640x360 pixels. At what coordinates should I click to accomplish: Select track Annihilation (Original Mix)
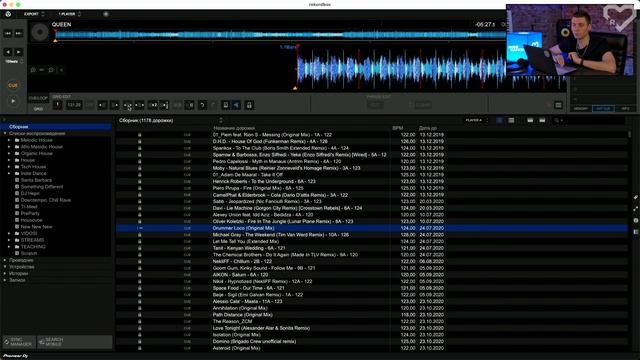[371, 308]
